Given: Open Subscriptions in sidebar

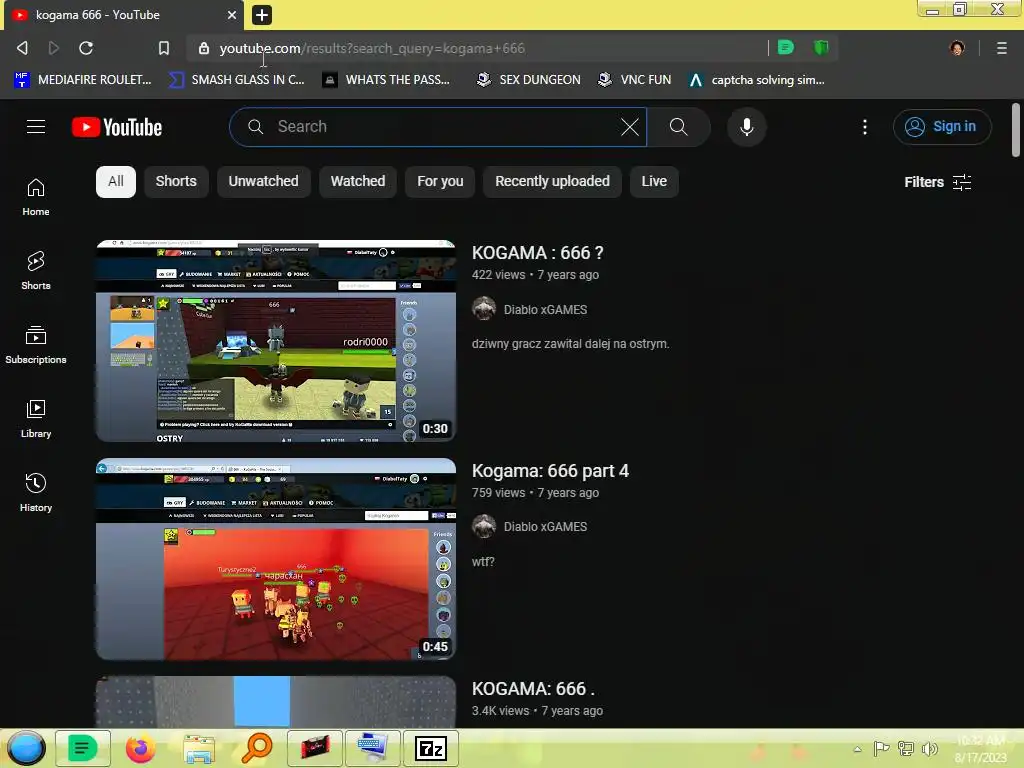Looking at the screenshot, I should point(36,344).
